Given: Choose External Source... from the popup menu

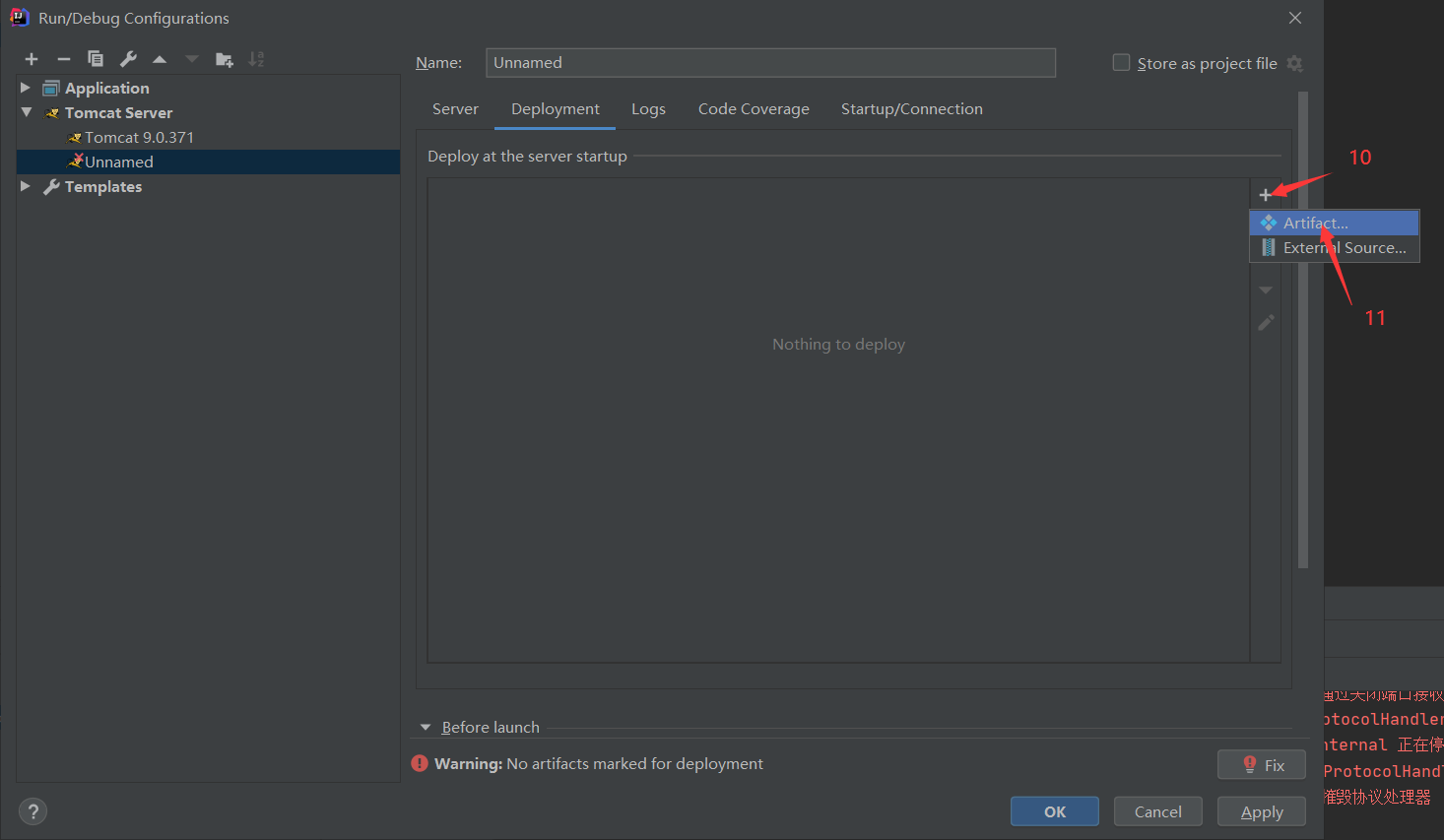Looking at the screenshot, I should click(1335, 248).
